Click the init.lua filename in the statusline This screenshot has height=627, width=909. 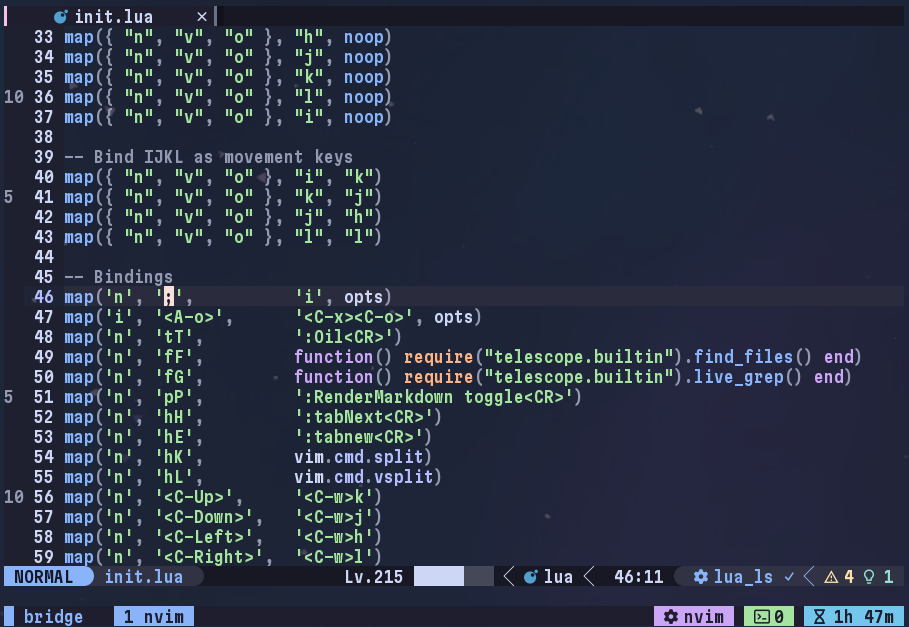point(144,577)
